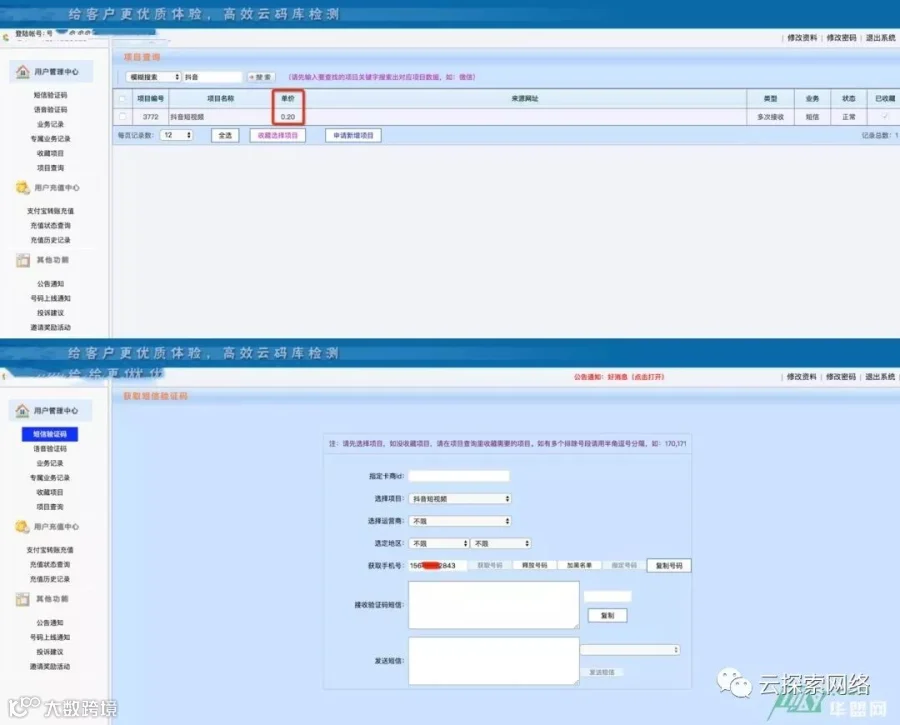
Task: Open the dropdown beside the 发送短信 textarea
Action: (x=630, y=650)
